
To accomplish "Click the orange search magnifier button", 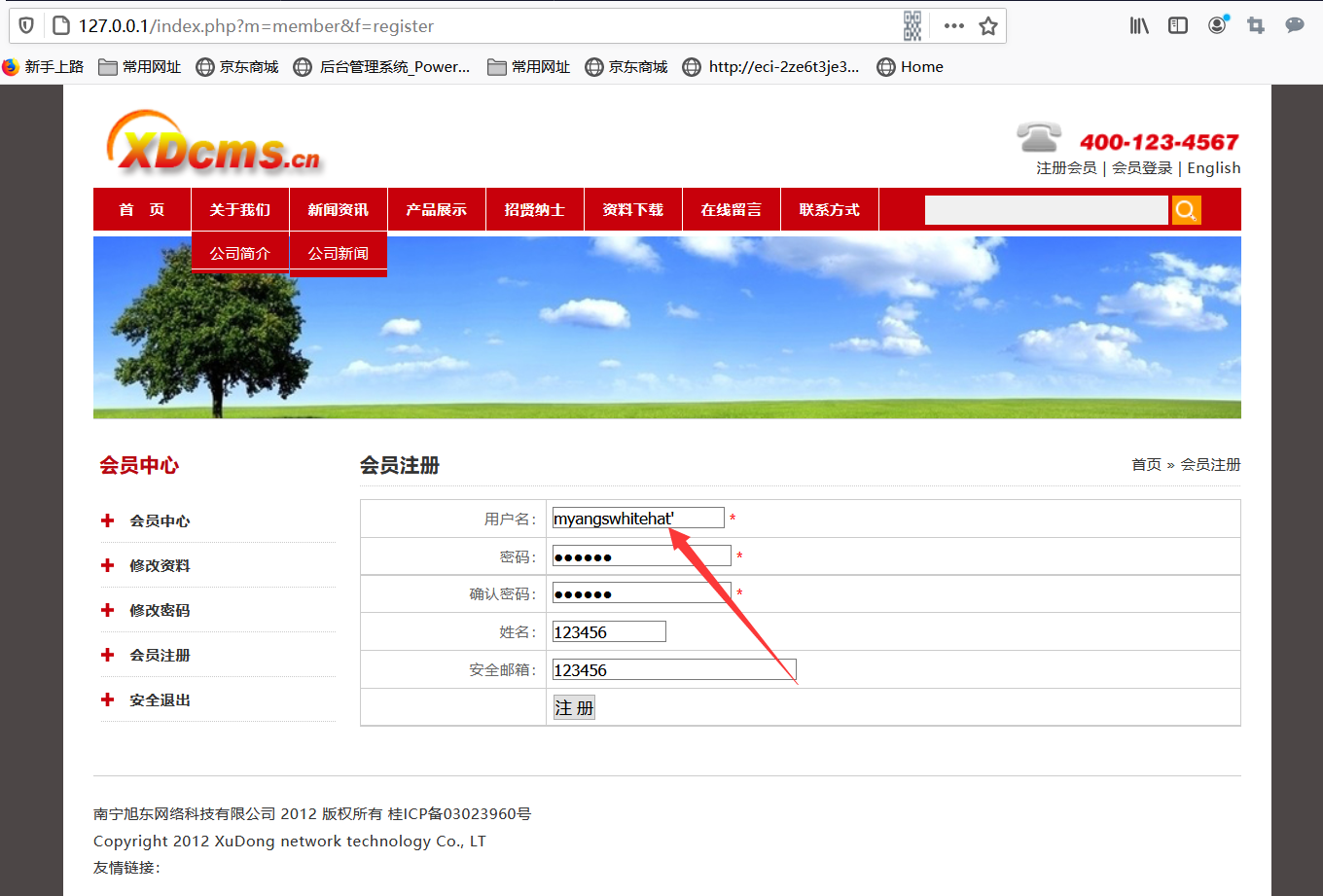I will pos(1186,210).
